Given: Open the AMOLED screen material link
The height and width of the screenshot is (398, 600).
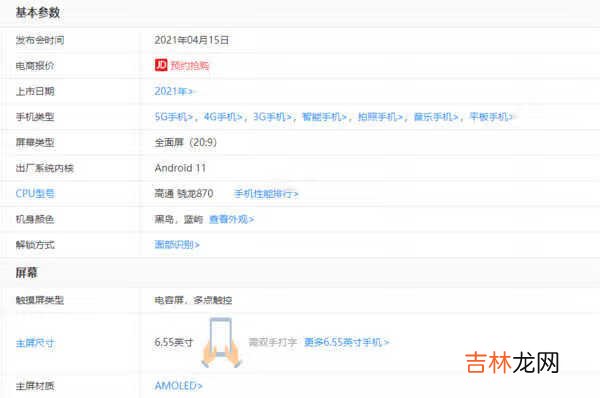Looking at the screenshot, I should click(178, 386).
